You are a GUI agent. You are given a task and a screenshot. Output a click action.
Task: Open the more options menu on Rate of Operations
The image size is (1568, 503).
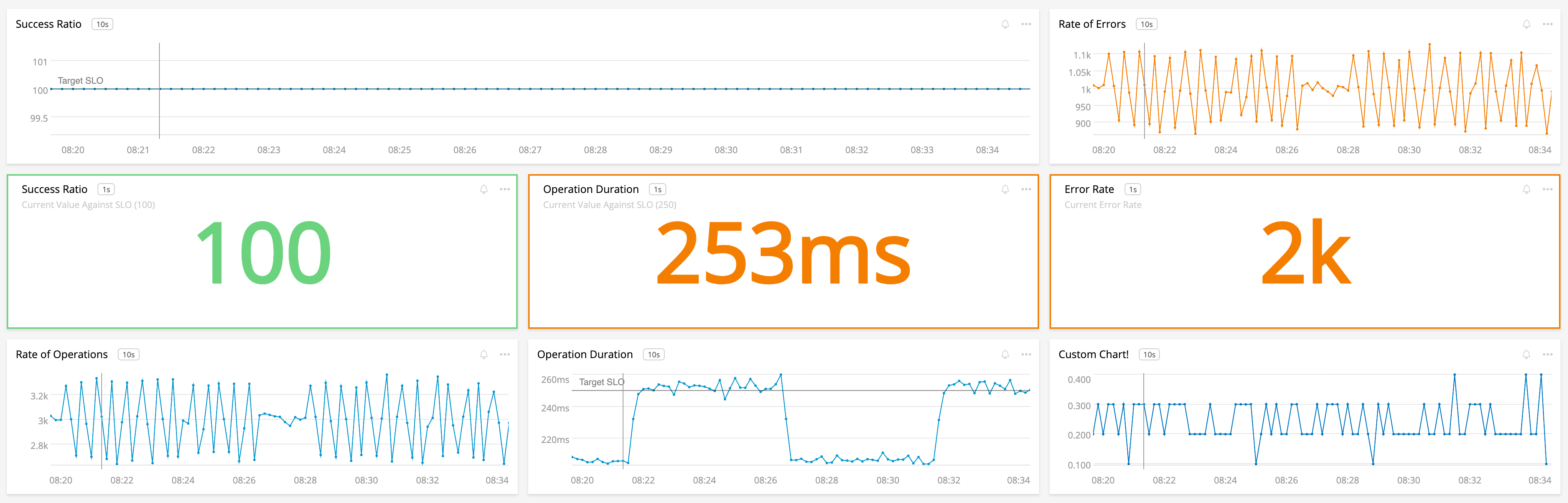point(505,354)
